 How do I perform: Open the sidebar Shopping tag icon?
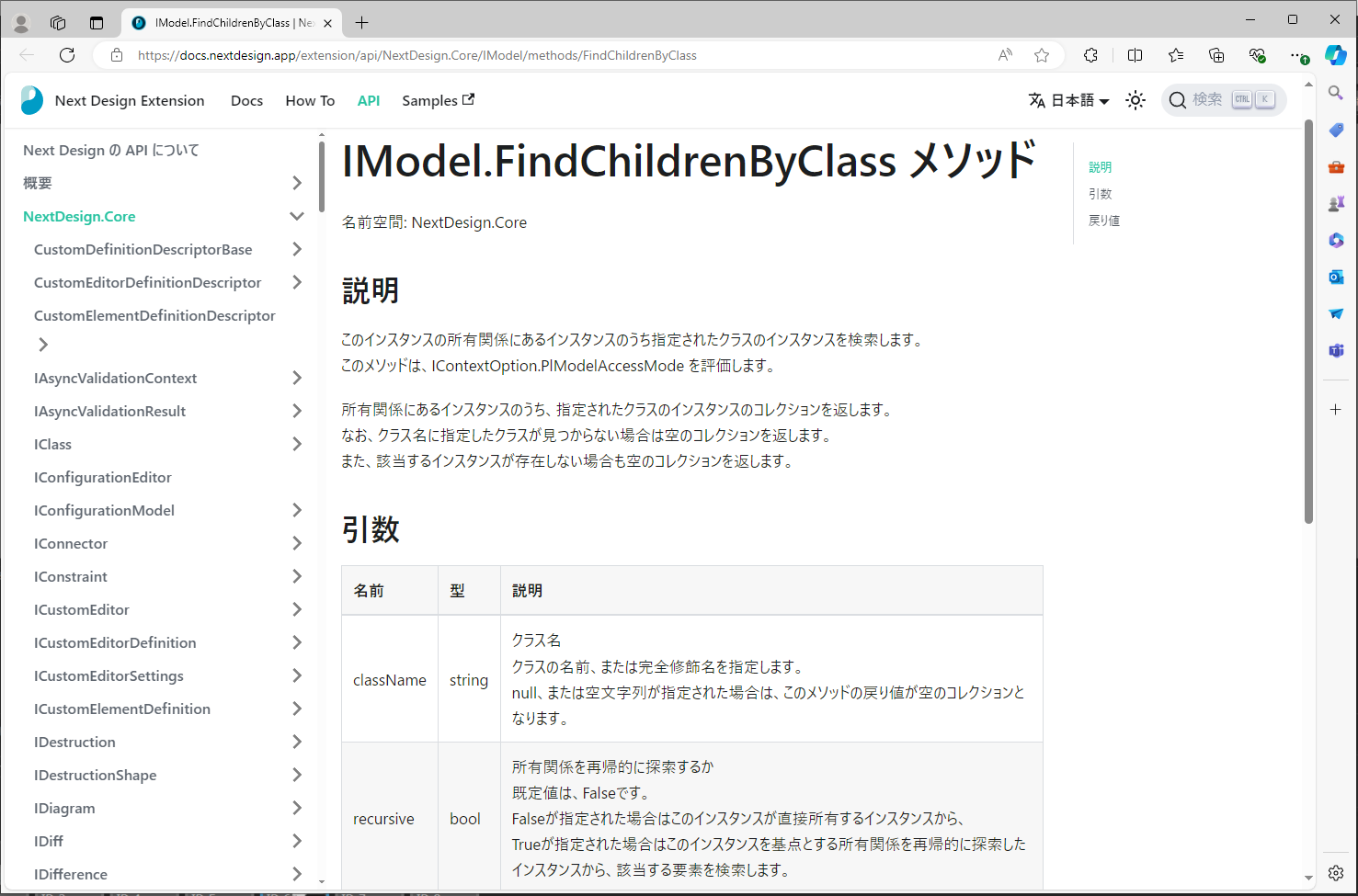[x=1336, y=130]
